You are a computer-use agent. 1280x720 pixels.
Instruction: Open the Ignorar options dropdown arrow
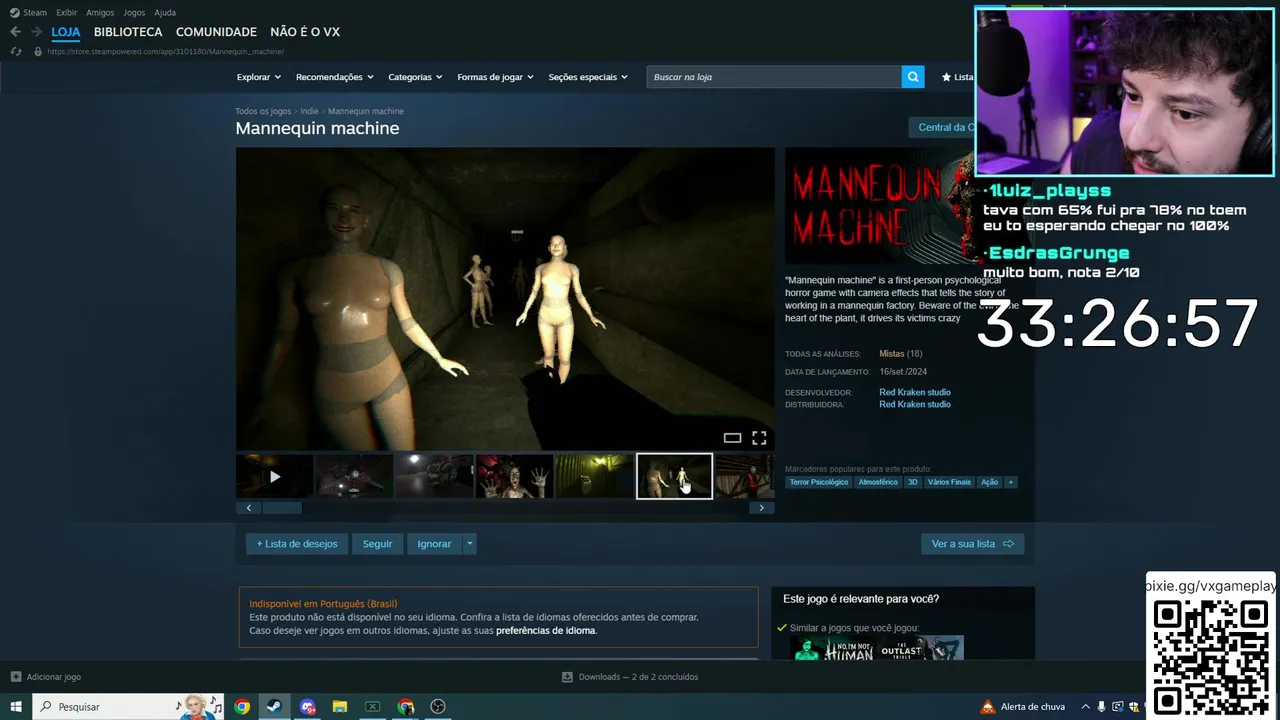[x=470, y=544]
